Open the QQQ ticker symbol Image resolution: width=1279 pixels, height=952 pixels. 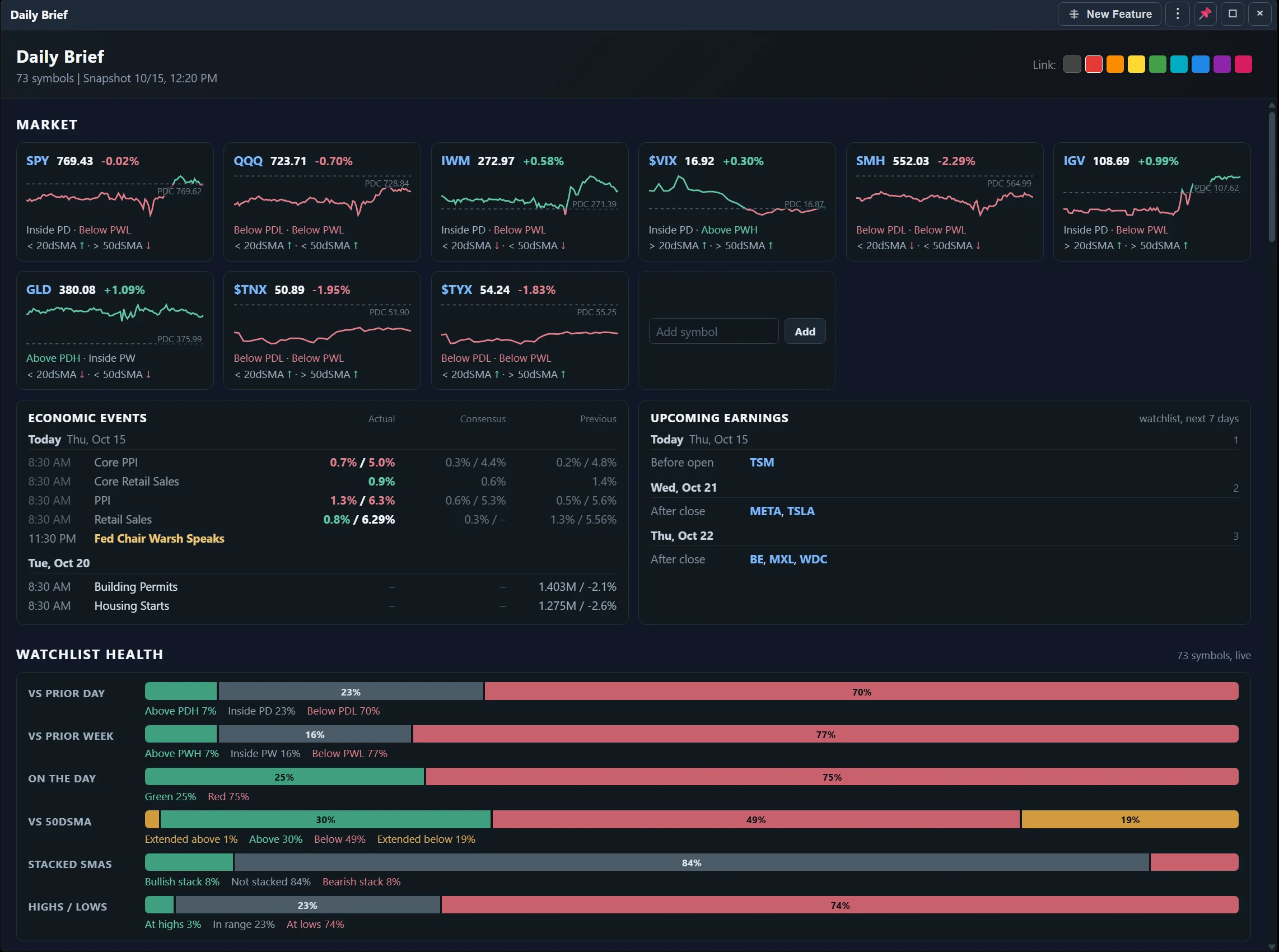[248, 161]
